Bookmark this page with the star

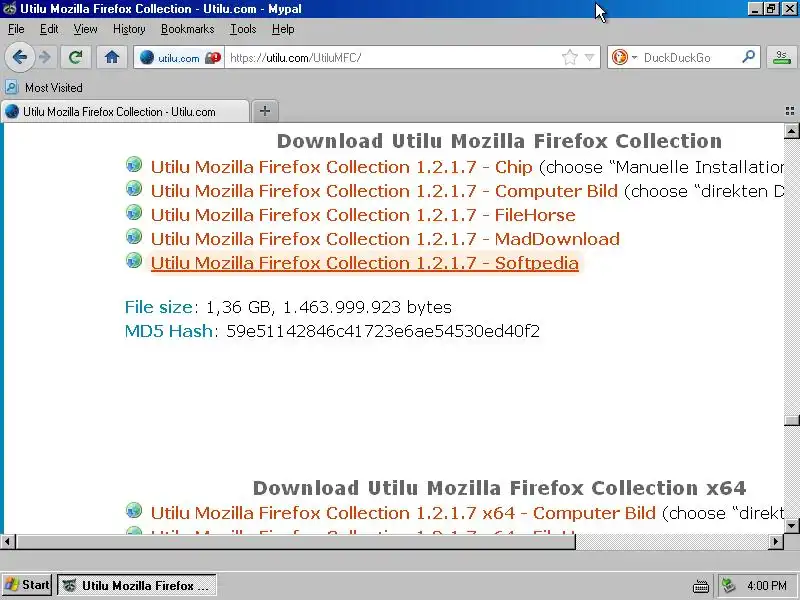point(570,57)
